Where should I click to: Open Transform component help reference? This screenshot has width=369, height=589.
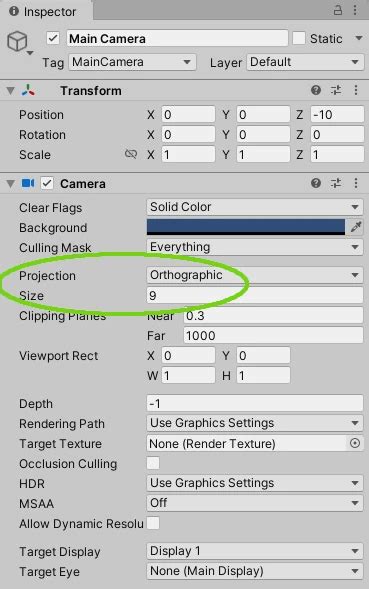coord(316,90)
